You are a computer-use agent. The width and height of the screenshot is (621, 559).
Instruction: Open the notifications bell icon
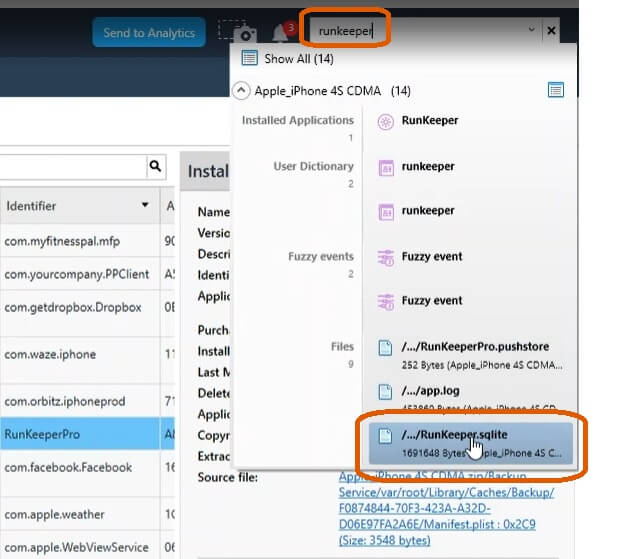click(x=282, y=32)
